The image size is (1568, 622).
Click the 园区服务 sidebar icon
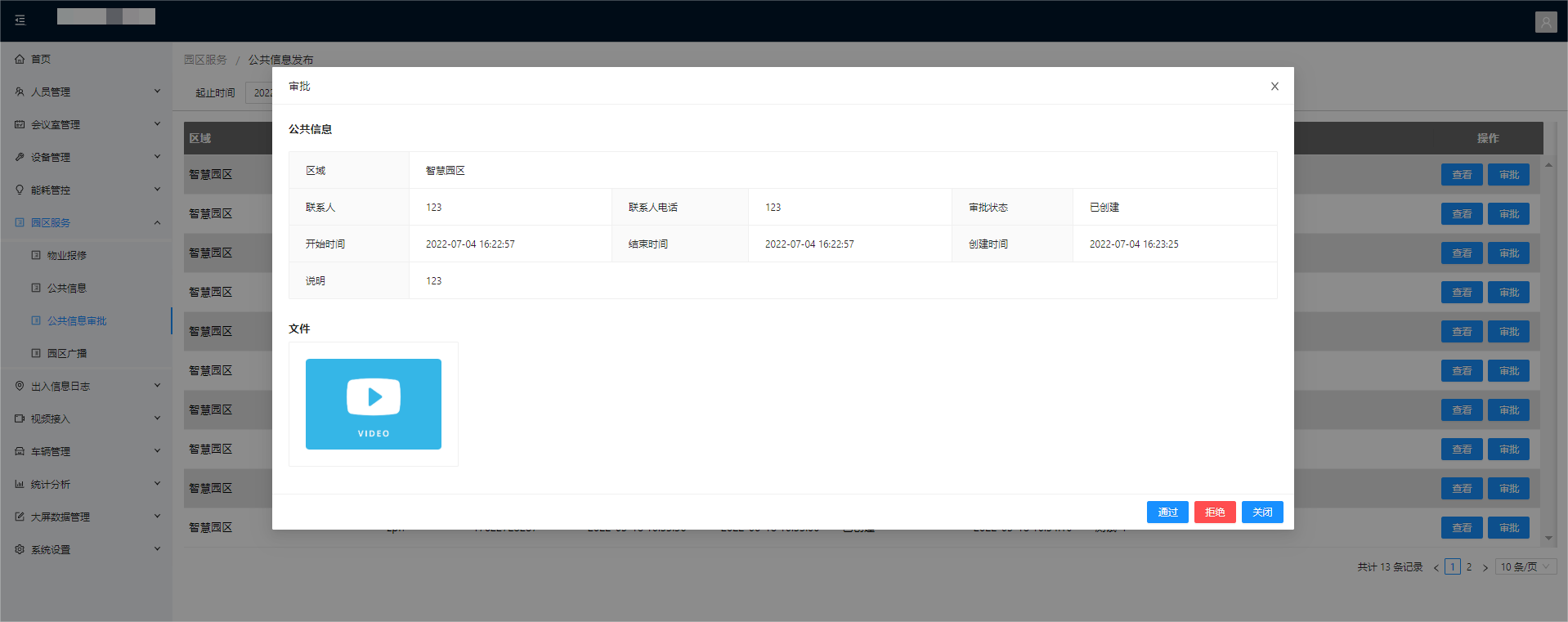coord(20,222)
